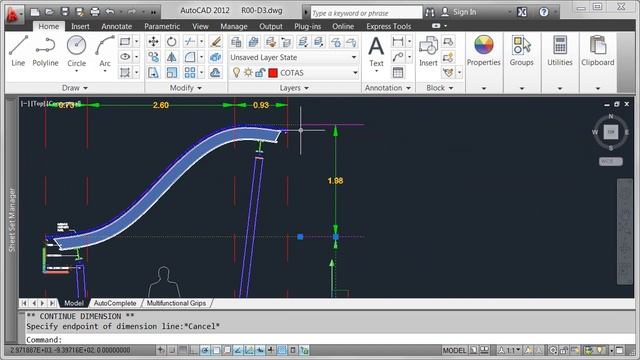Click the Insert block icon
This screenshot has width=640, height=360.
(428, 51)
